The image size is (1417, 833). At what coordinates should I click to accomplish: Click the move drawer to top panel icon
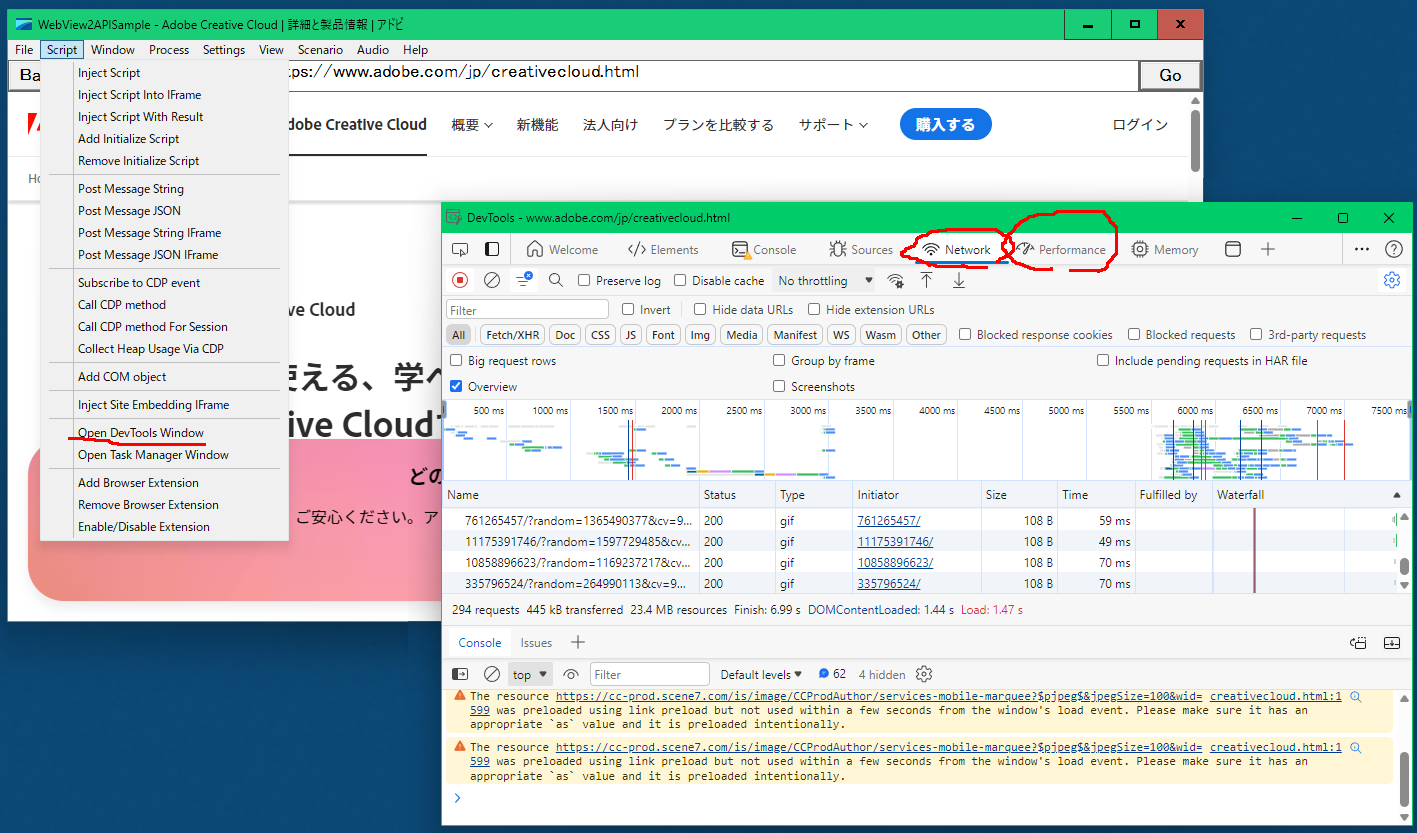click(x=1358, y=643)
